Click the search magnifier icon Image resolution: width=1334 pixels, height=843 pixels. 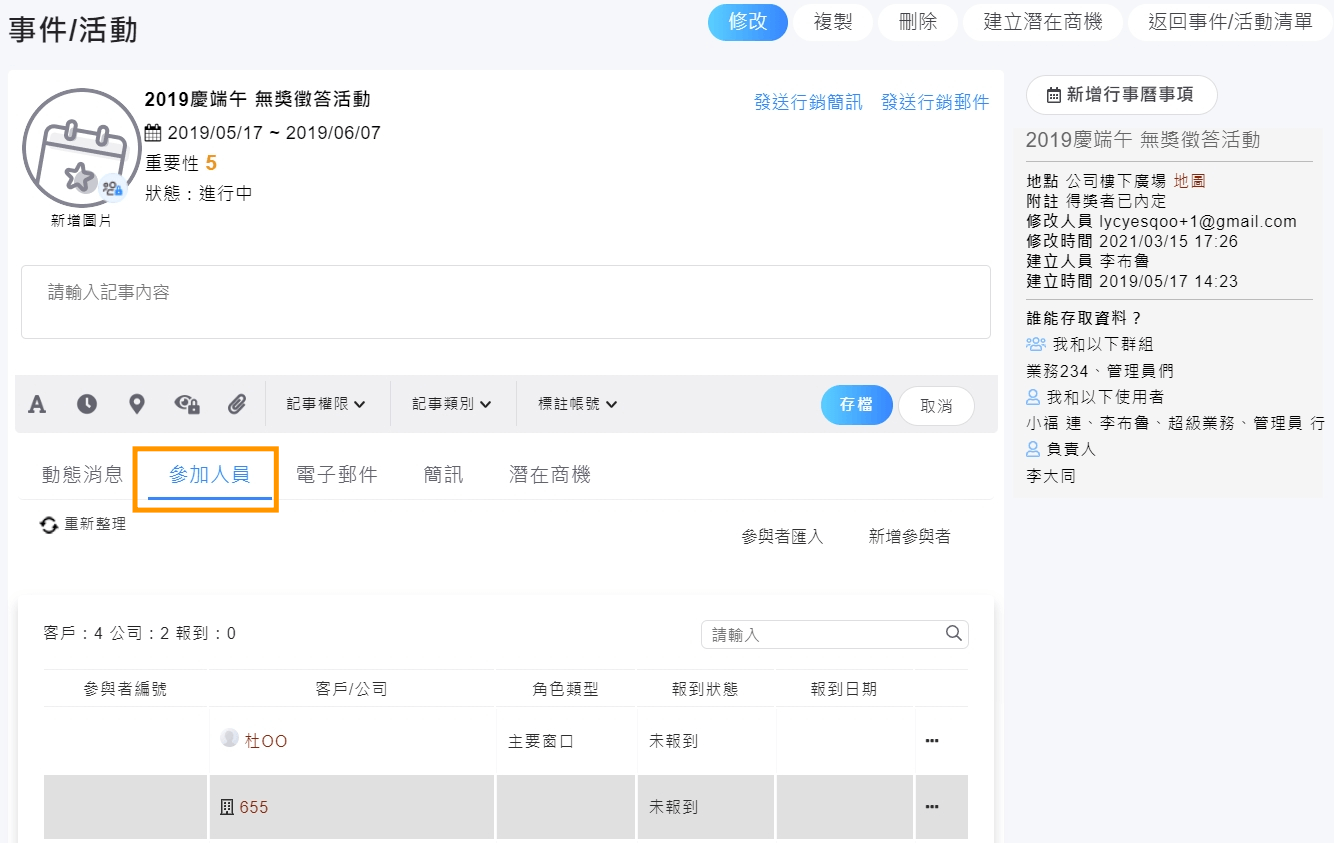[953, 633]
